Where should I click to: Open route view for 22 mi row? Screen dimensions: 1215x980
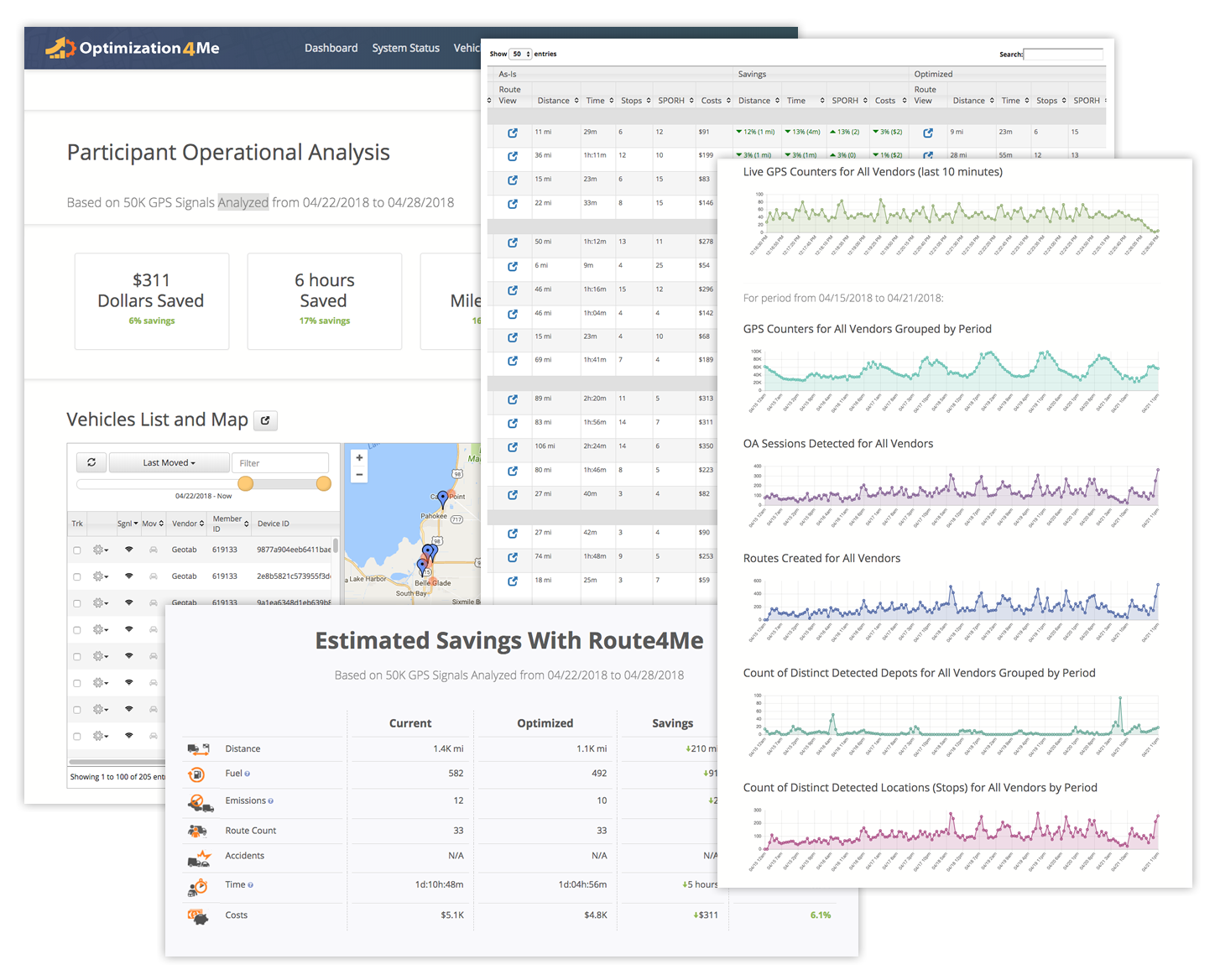coord(512,204)
